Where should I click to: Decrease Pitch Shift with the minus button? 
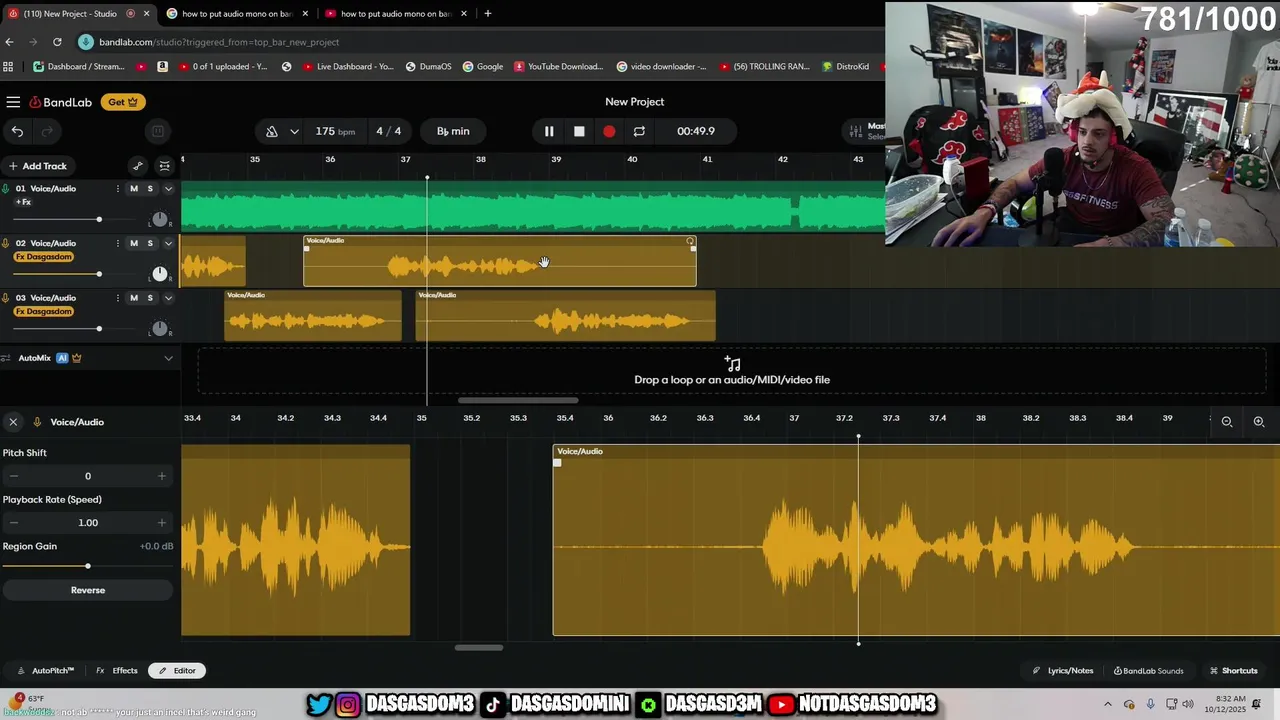click(x=13, y=476)
